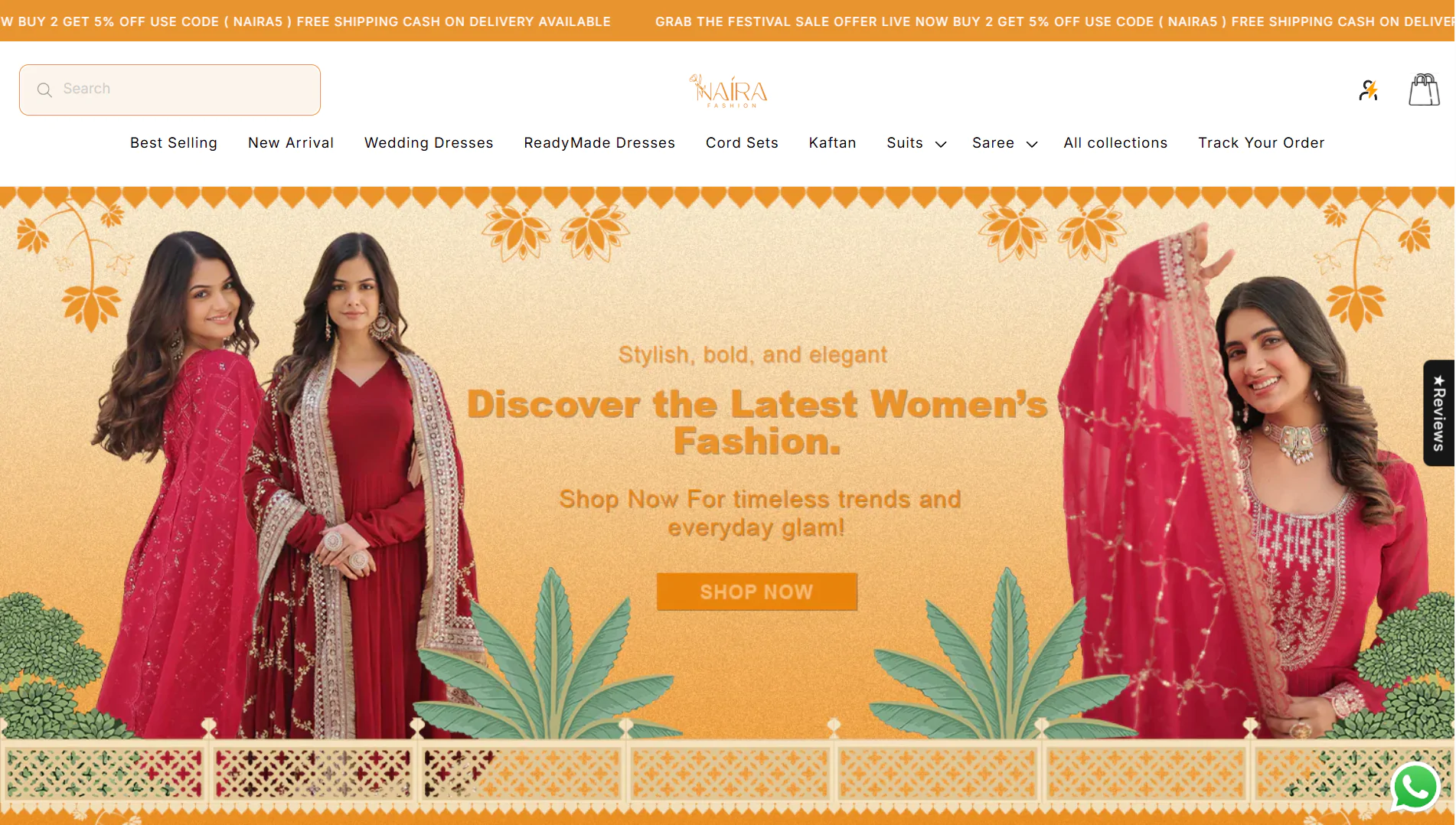
Task: Select Cord Sets category
Action: [x=742, y=143]
